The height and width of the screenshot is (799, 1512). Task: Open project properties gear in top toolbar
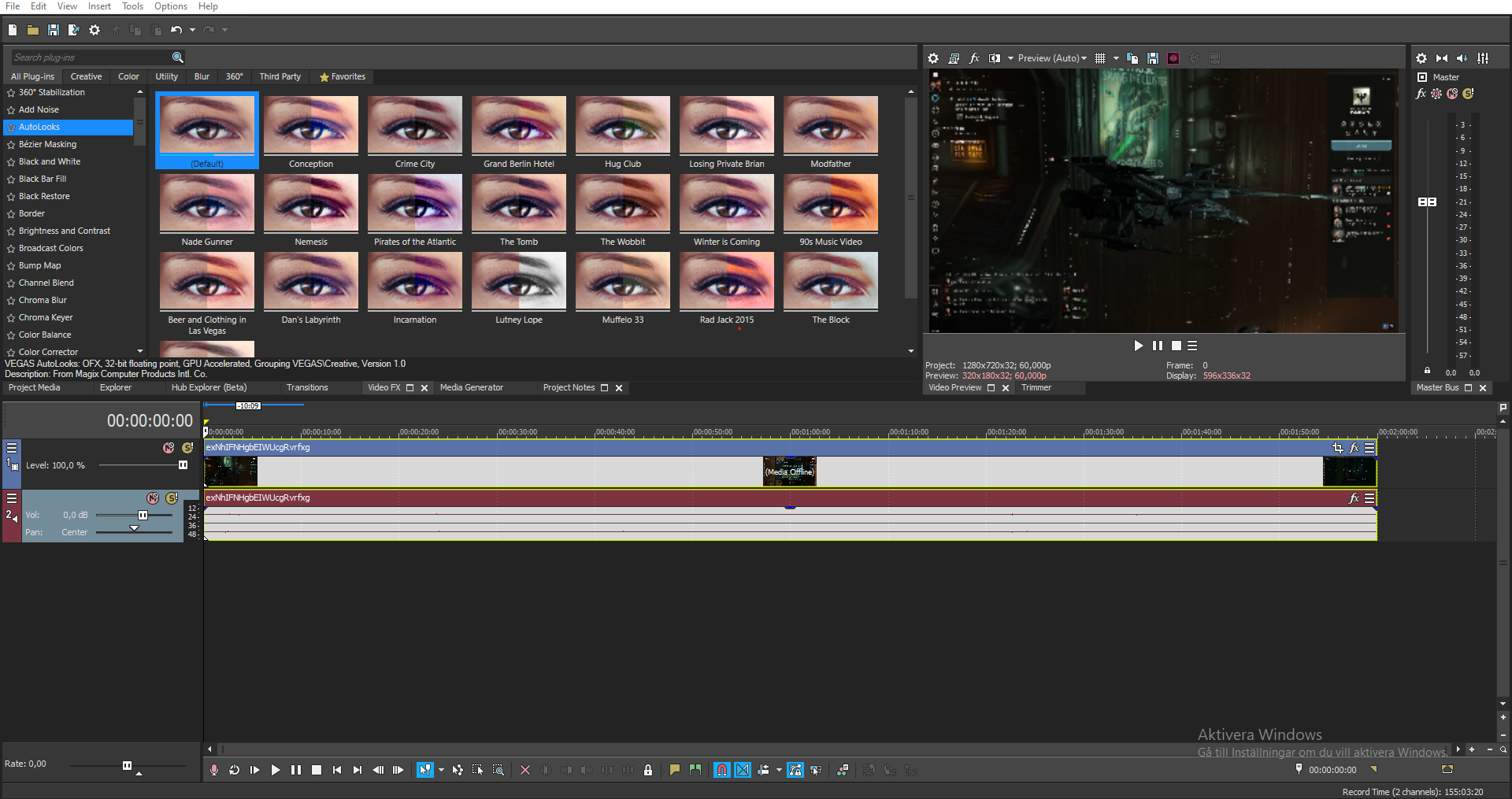coord(94,30)
